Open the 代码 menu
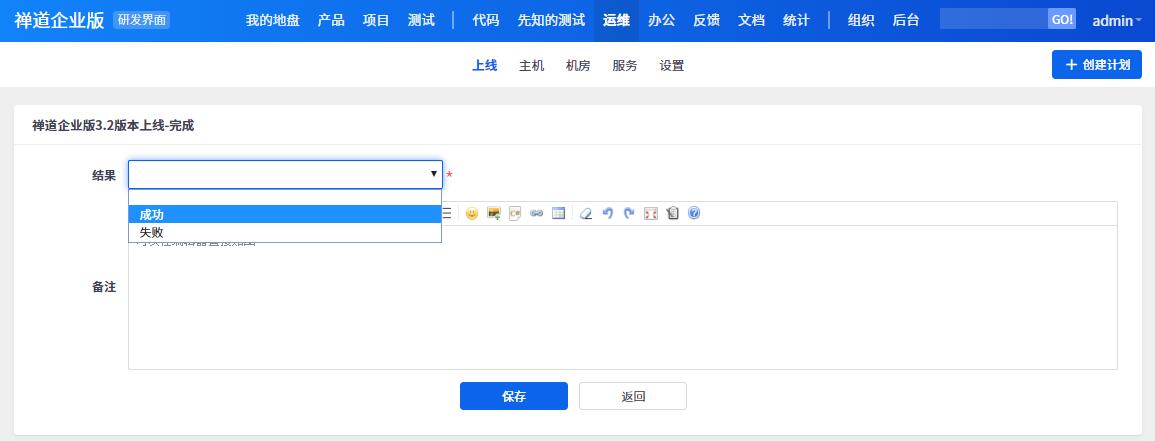 tap(485, 21)
